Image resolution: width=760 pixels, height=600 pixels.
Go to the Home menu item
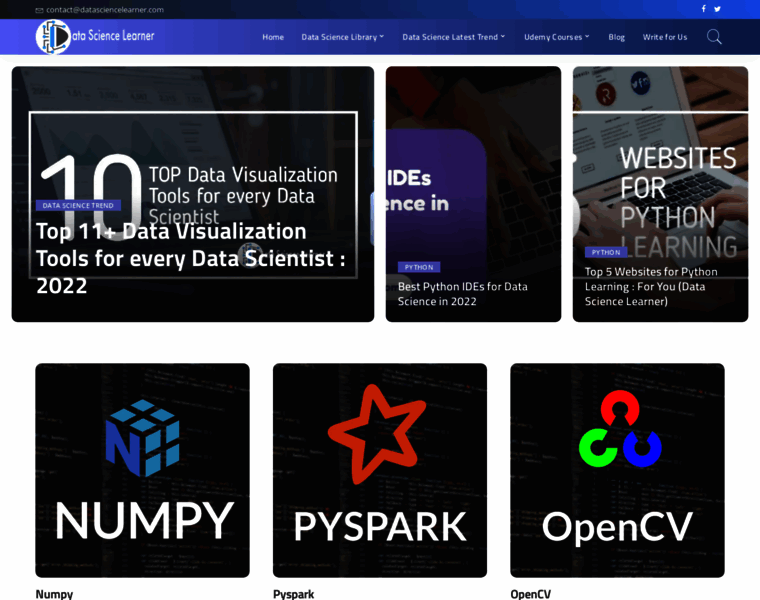273,37
